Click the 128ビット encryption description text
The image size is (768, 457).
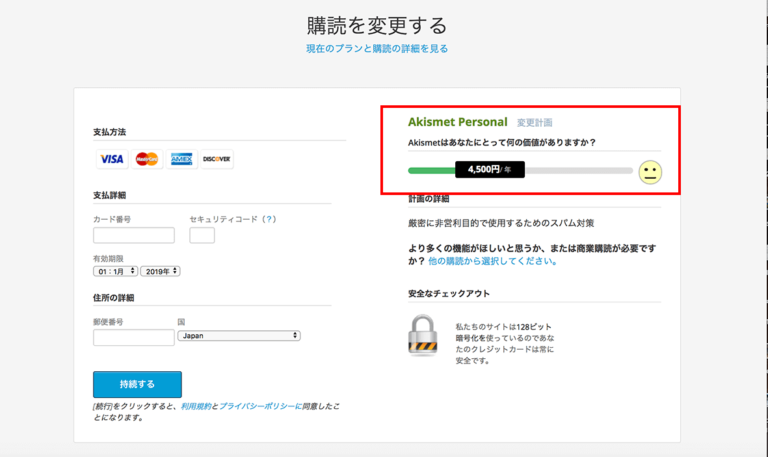tap(504, 343)
